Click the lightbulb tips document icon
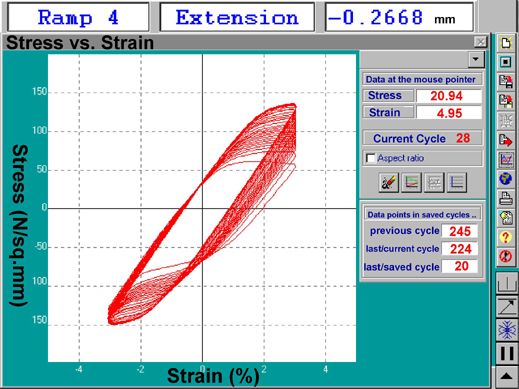 click(x=506, y=218)
